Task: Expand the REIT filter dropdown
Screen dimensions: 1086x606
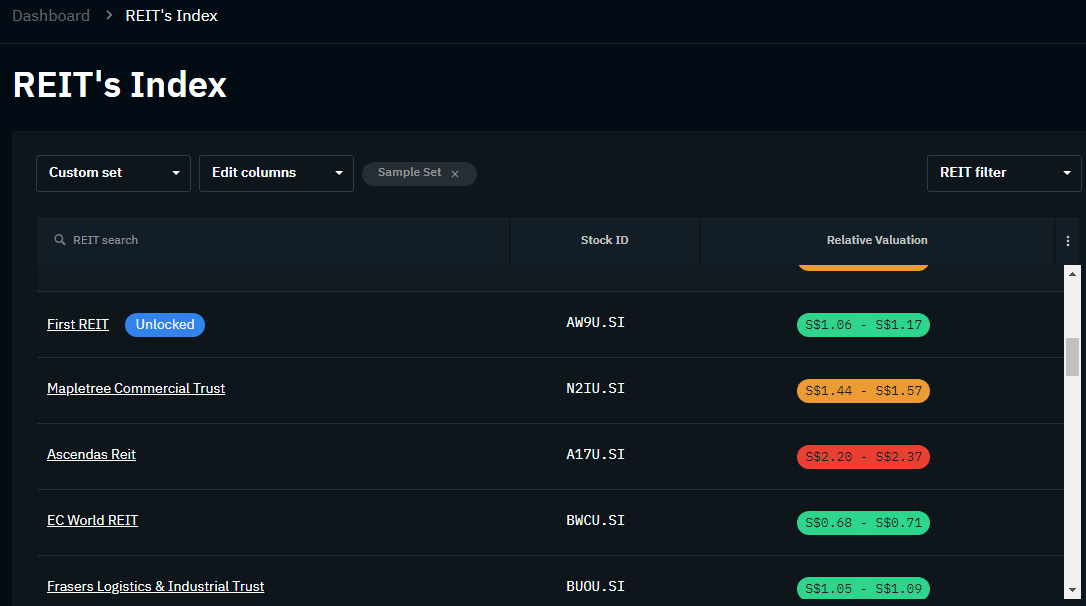Action: (x=1004, y=173)
